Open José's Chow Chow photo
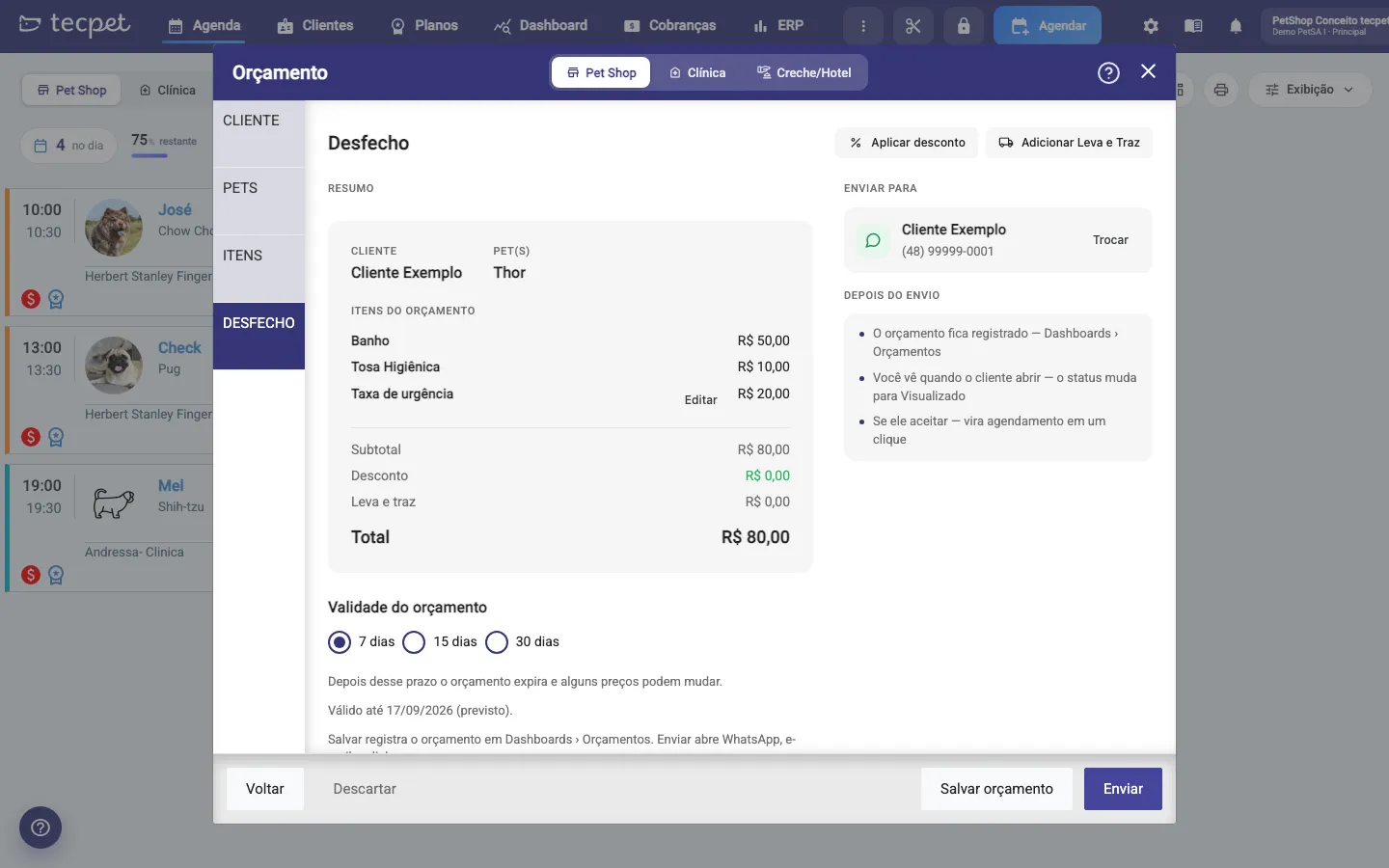This screenshot has width=1389, height=868. click(x=114, y=228)
